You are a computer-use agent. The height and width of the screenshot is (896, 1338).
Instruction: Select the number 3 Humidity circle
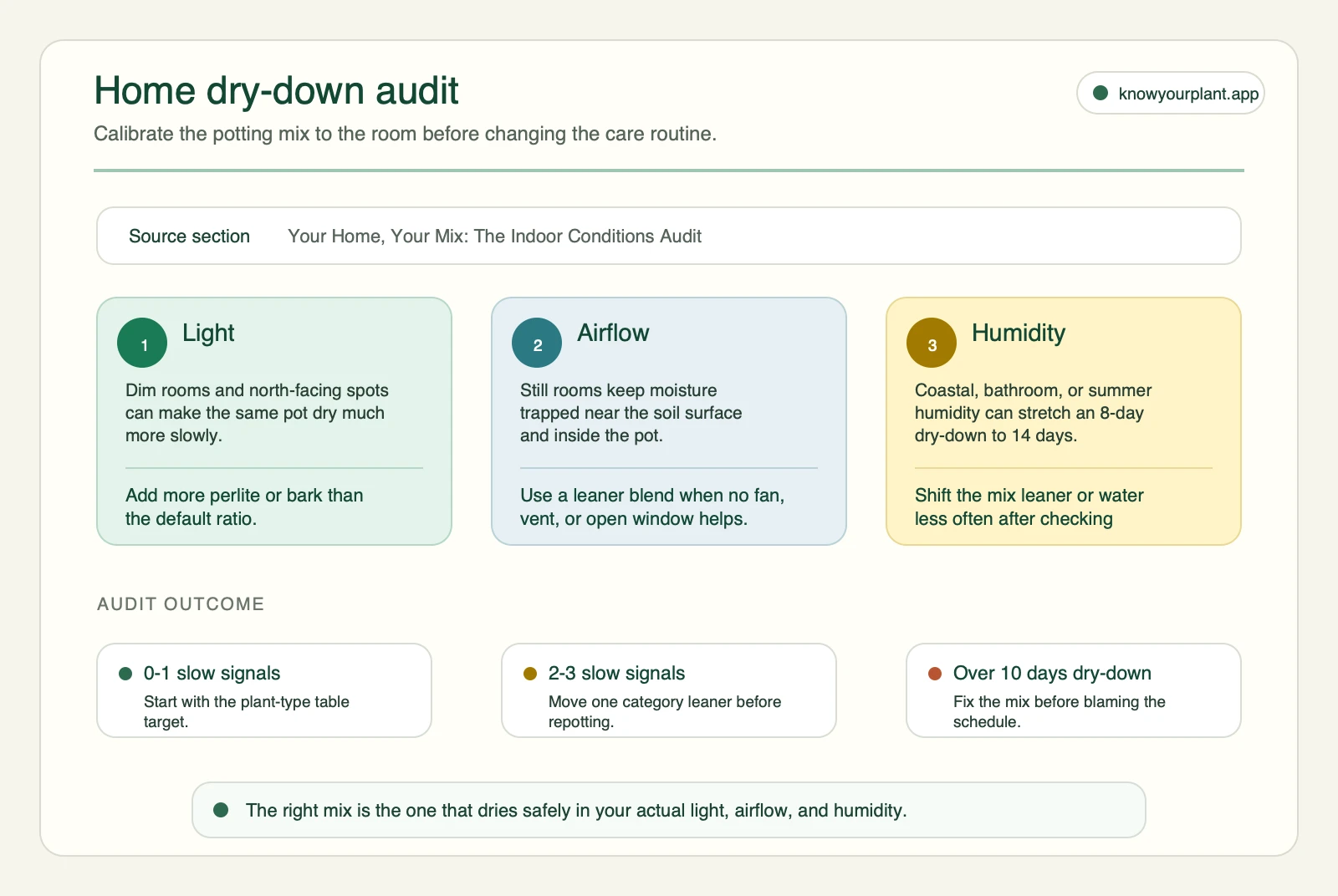click(x=932, y=343)
